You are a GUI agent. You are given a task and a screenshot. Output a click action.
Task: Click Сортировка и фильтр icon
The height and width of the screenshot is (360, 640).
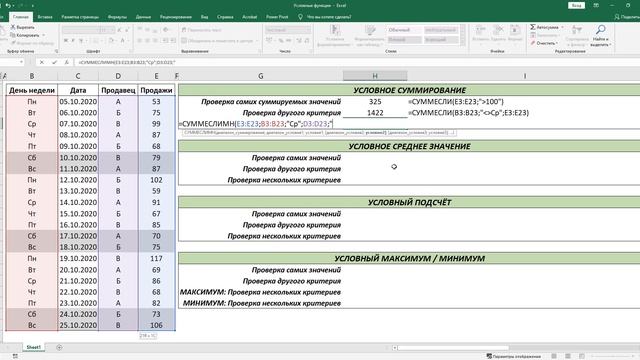(x=577, y=30)
